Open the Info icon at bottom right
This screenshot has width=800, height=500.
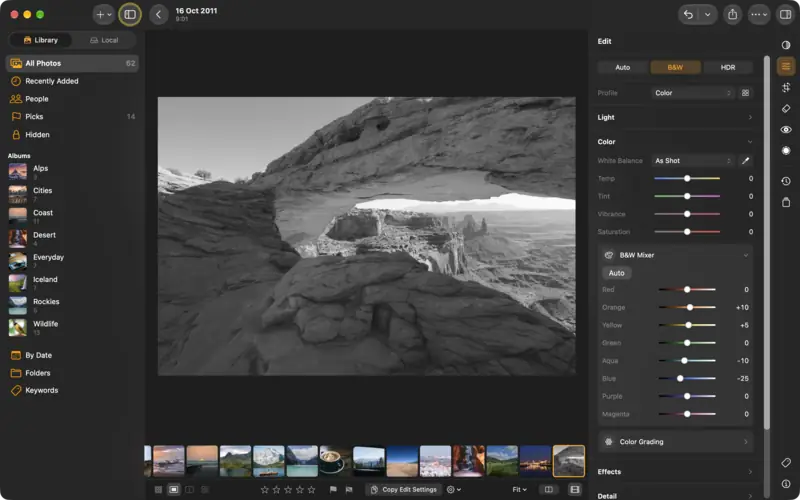(786, 484)
